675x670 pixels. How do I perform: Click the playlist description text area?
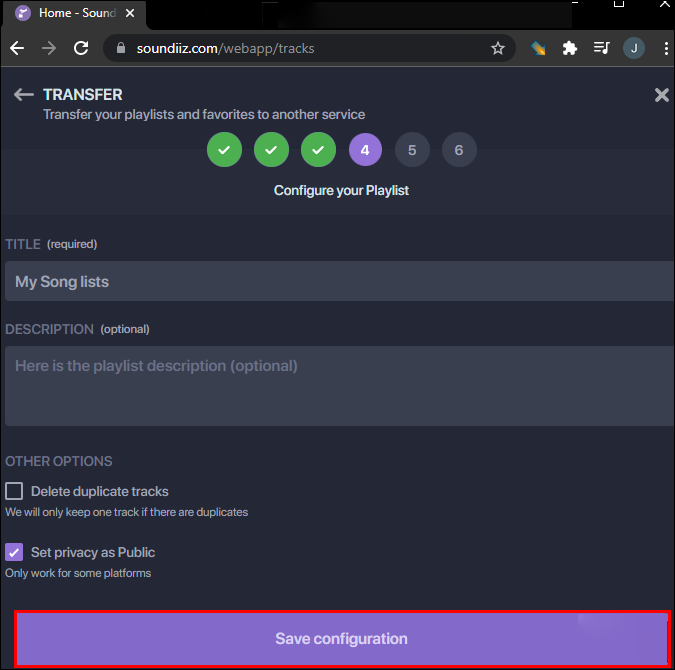[x=338, y=386]
